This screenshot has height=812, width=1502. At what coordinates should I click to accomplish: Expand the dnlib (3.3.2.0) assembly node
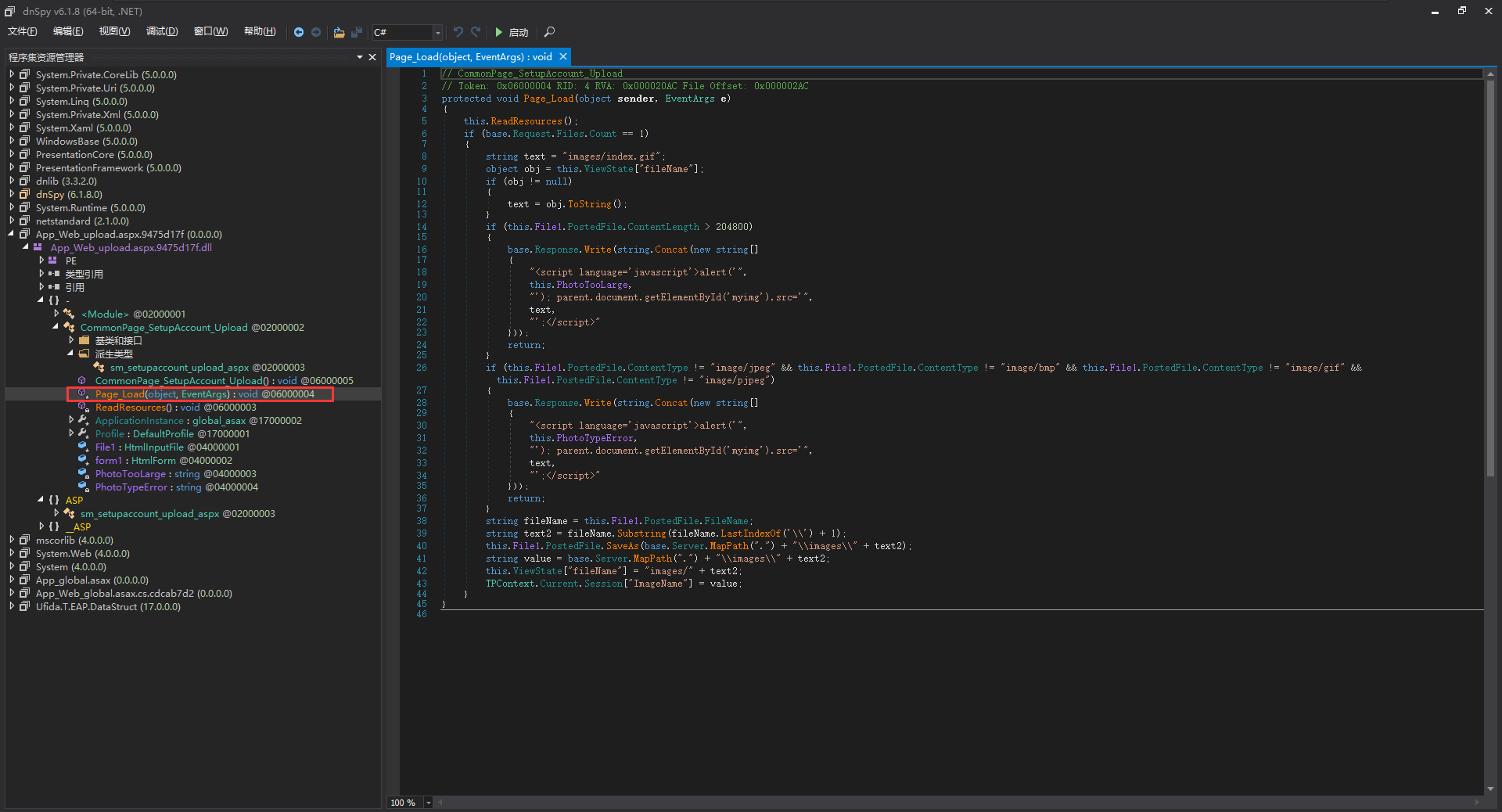(12, 181)
